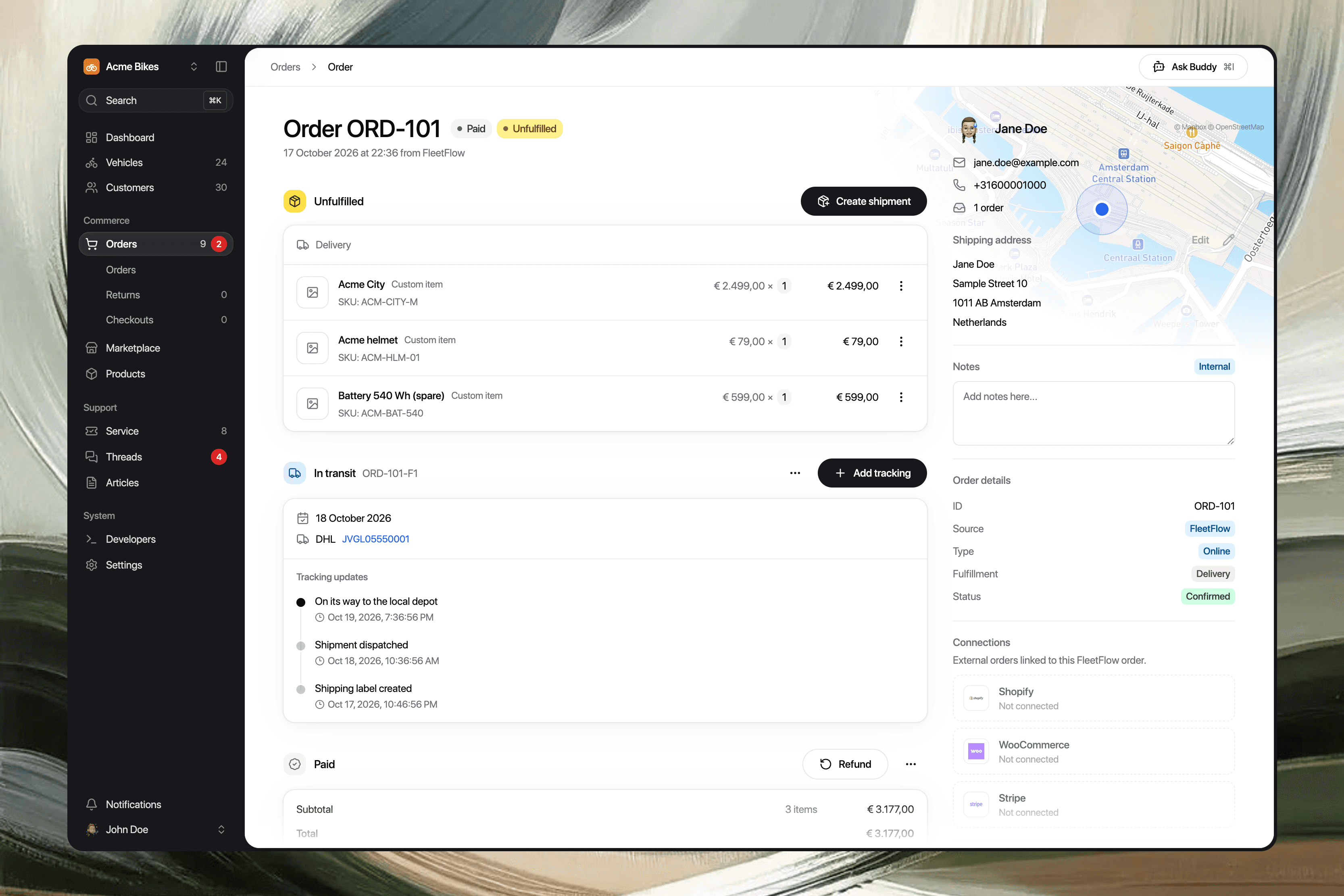Open Dashboard from the sidebar
The height and width of the screenshot is (896, 1344).
coord(155,138)
